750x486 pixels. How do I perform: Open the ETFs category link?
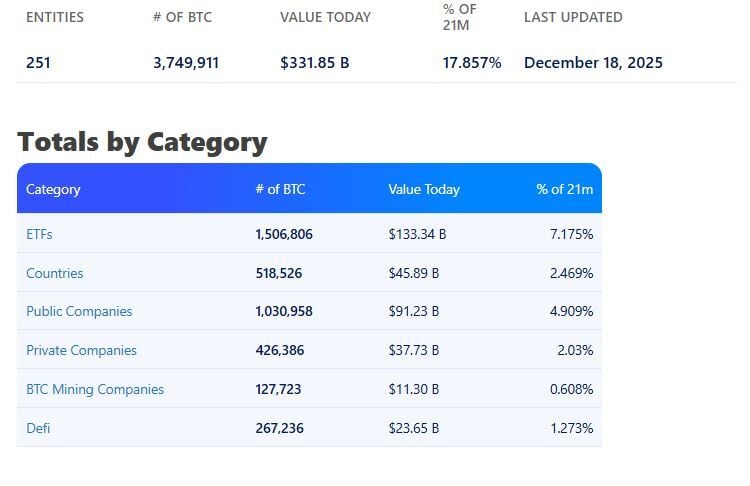[x=39, y=234]
